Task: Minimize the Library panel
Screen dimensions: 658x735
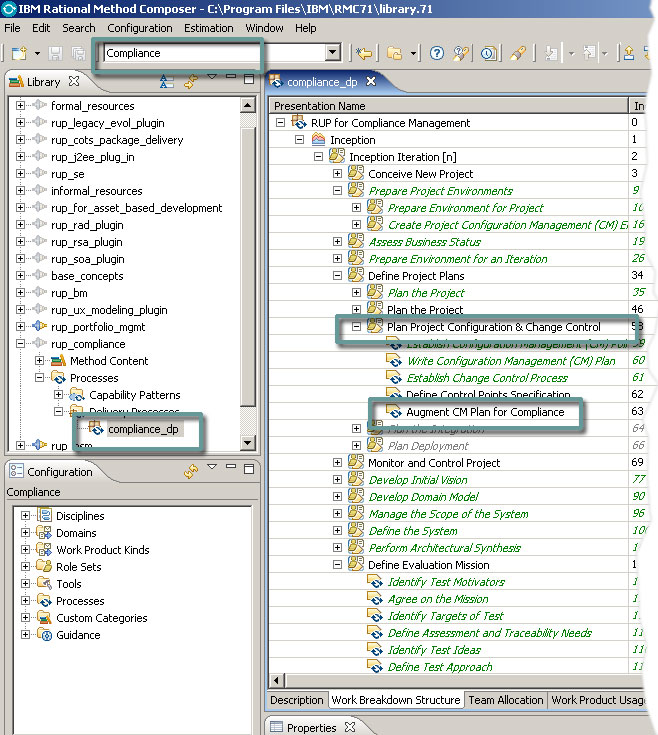Action: point(231,76)
